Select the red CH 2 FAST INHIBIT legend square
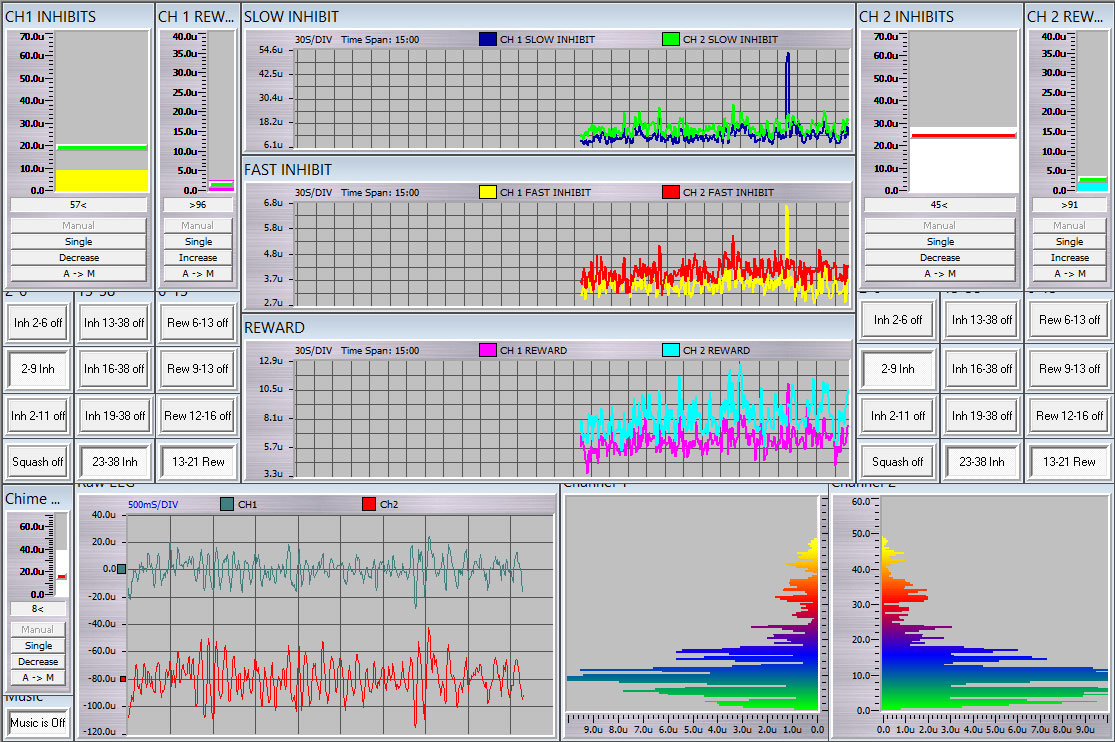The height and width of the screenshot is (742, 1115). coord(671,192)
